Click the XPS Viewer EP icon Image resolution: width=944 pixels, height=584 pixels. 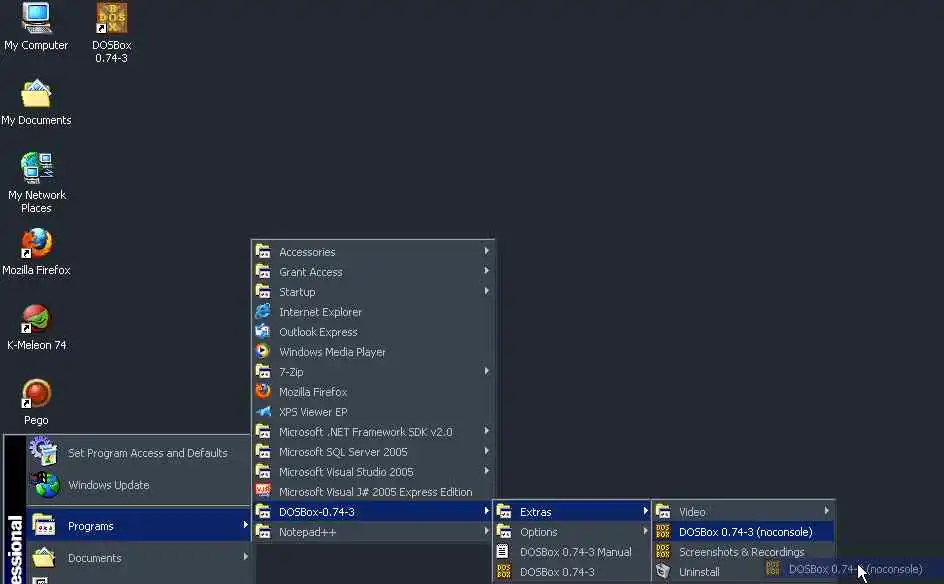click(x=263, y=411)
